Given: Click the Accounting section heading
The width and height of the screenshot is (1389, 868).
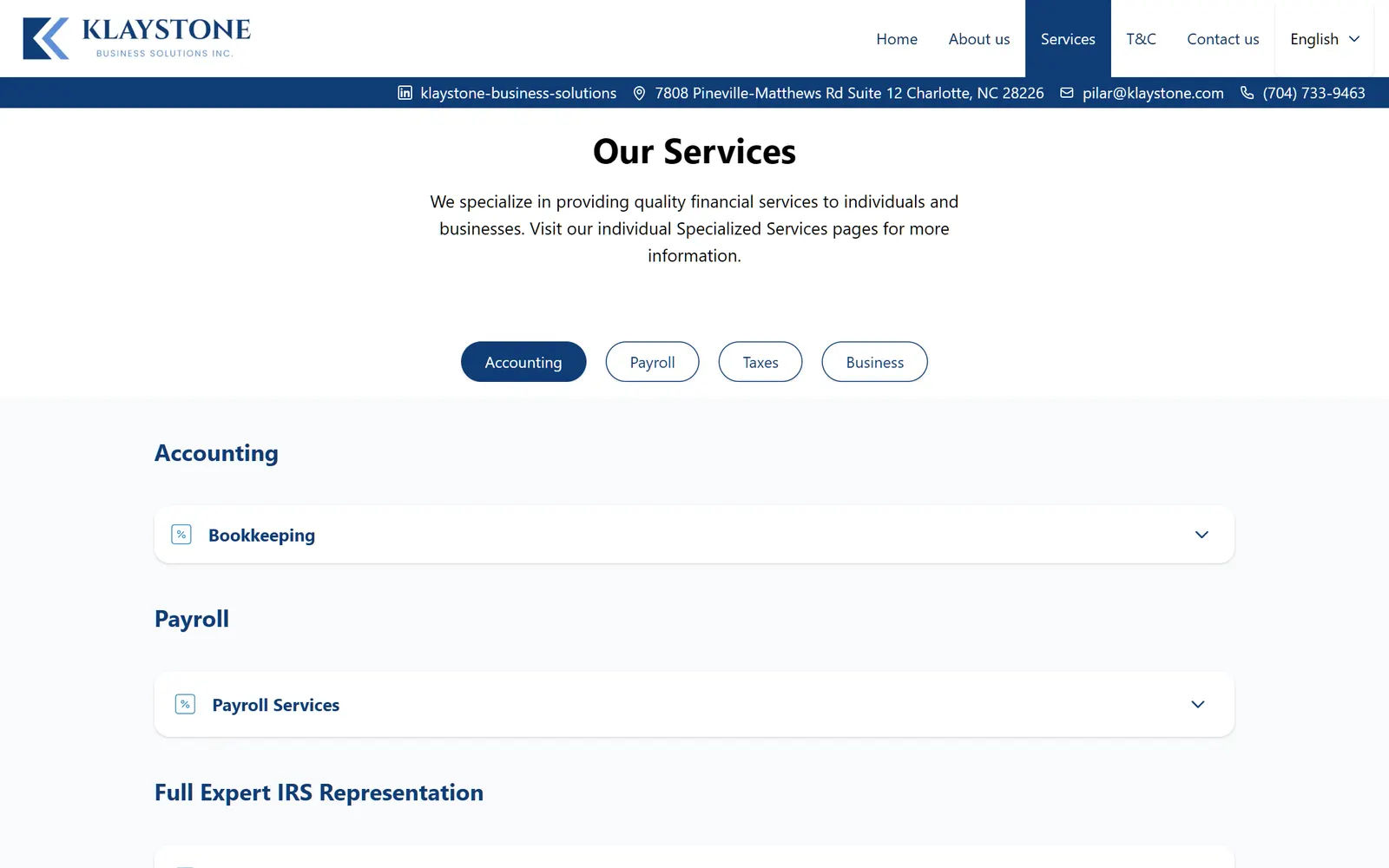Looking at the screenshot, I should pos(216,454).
